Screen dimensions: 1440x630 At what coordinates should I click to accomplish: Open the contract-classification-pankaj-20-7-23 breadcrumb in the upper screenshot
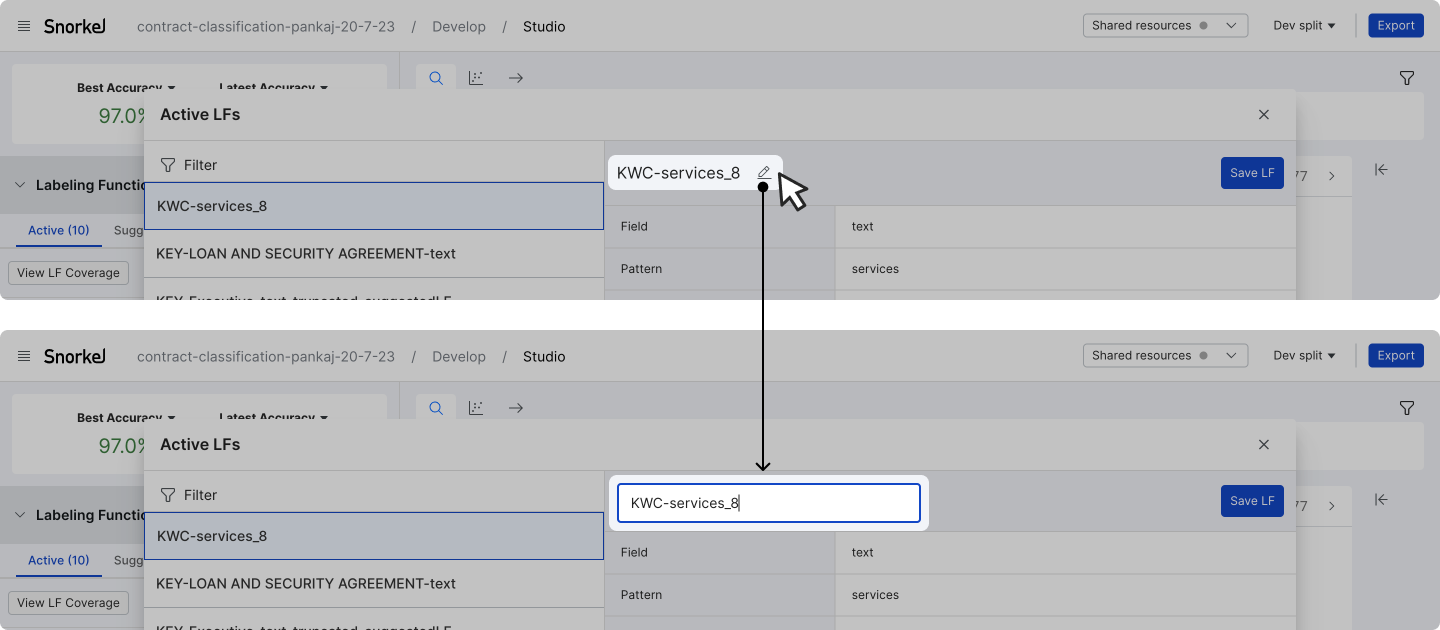click(266, 27)
